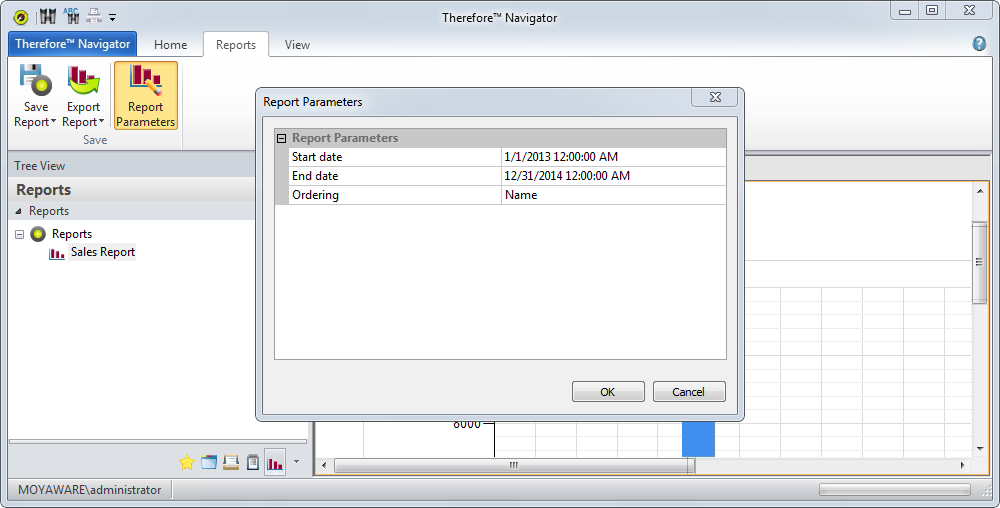Click the Save Report icon
The width and height of the screenshot is (1000, 508).
click(35, 81)
